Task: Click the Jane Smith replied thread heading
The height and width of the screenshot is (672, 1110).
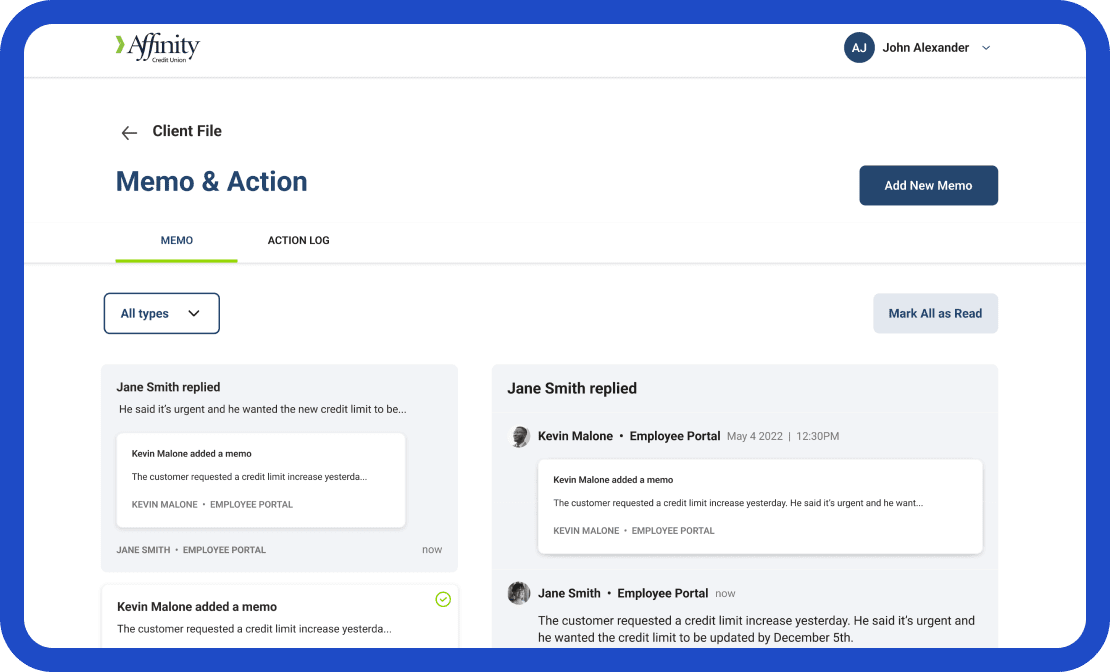Action: pyautogui.click(x=572, y=388)
